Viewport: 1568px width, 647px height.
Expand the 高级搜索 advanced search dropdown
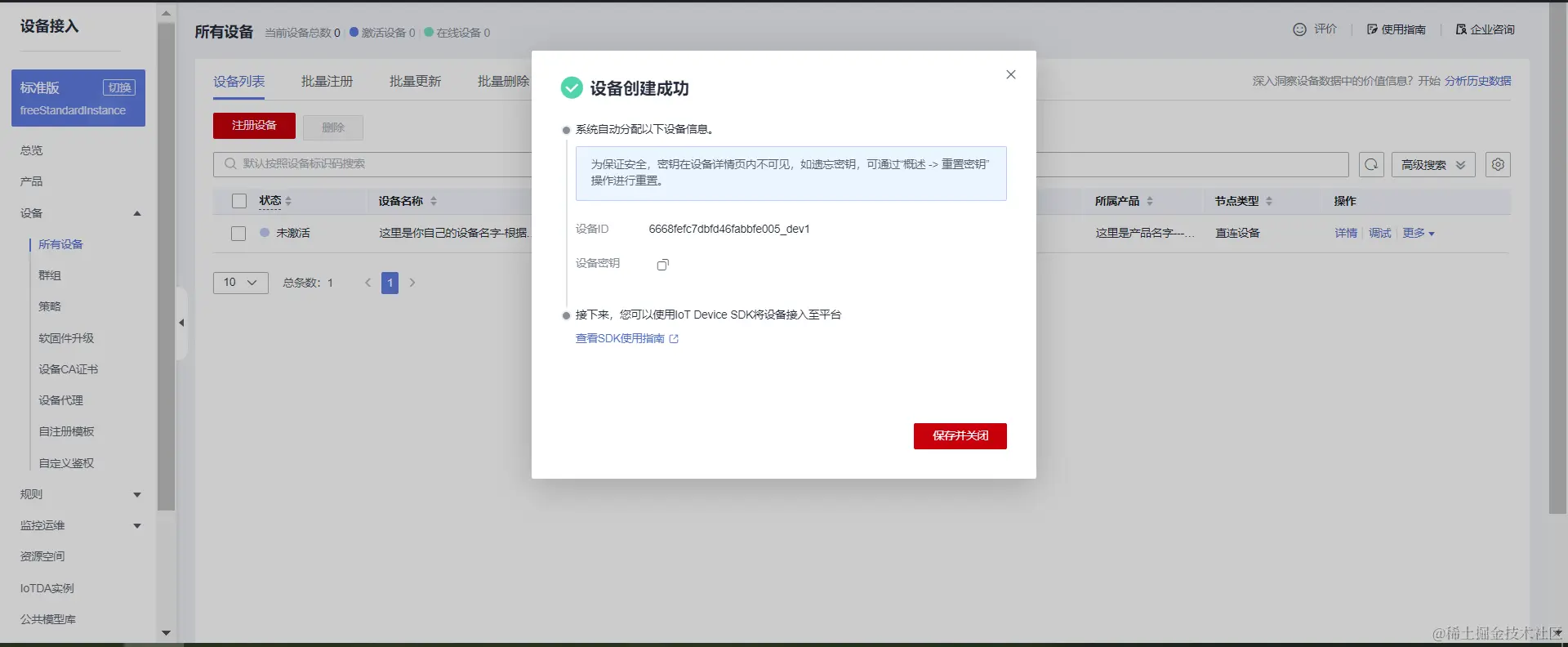(1433, 164)
